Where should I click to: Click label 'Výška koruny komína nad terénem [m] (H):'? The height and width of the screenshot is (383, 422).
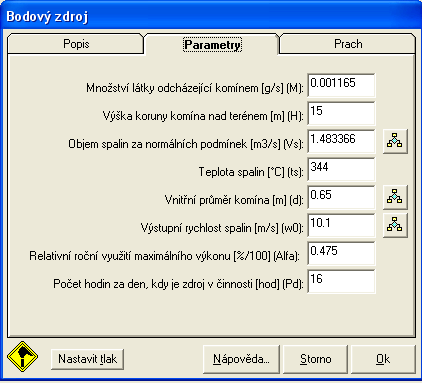[203, 116]
